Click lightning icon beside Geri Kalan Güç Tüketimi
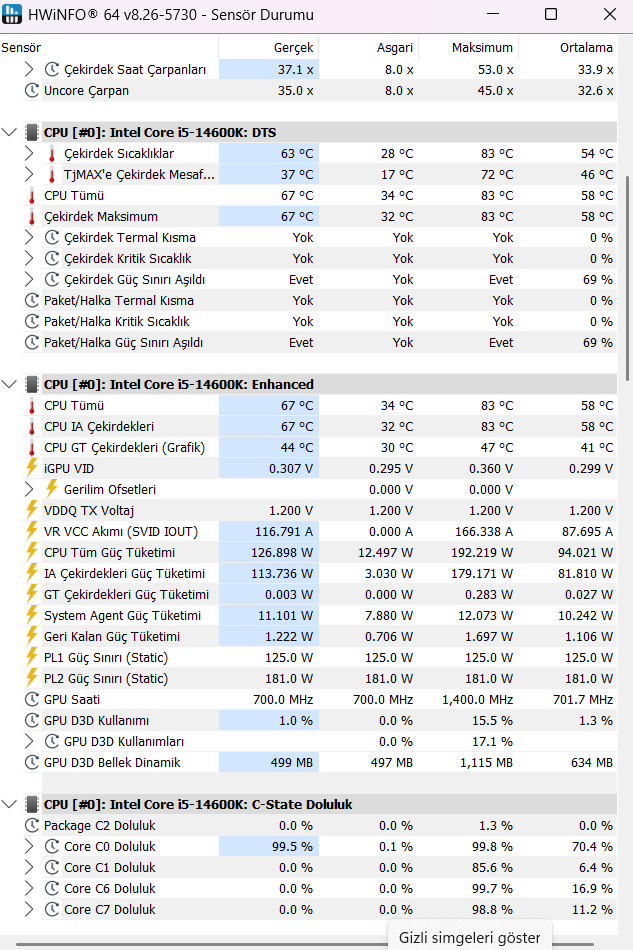 [31, 636]
